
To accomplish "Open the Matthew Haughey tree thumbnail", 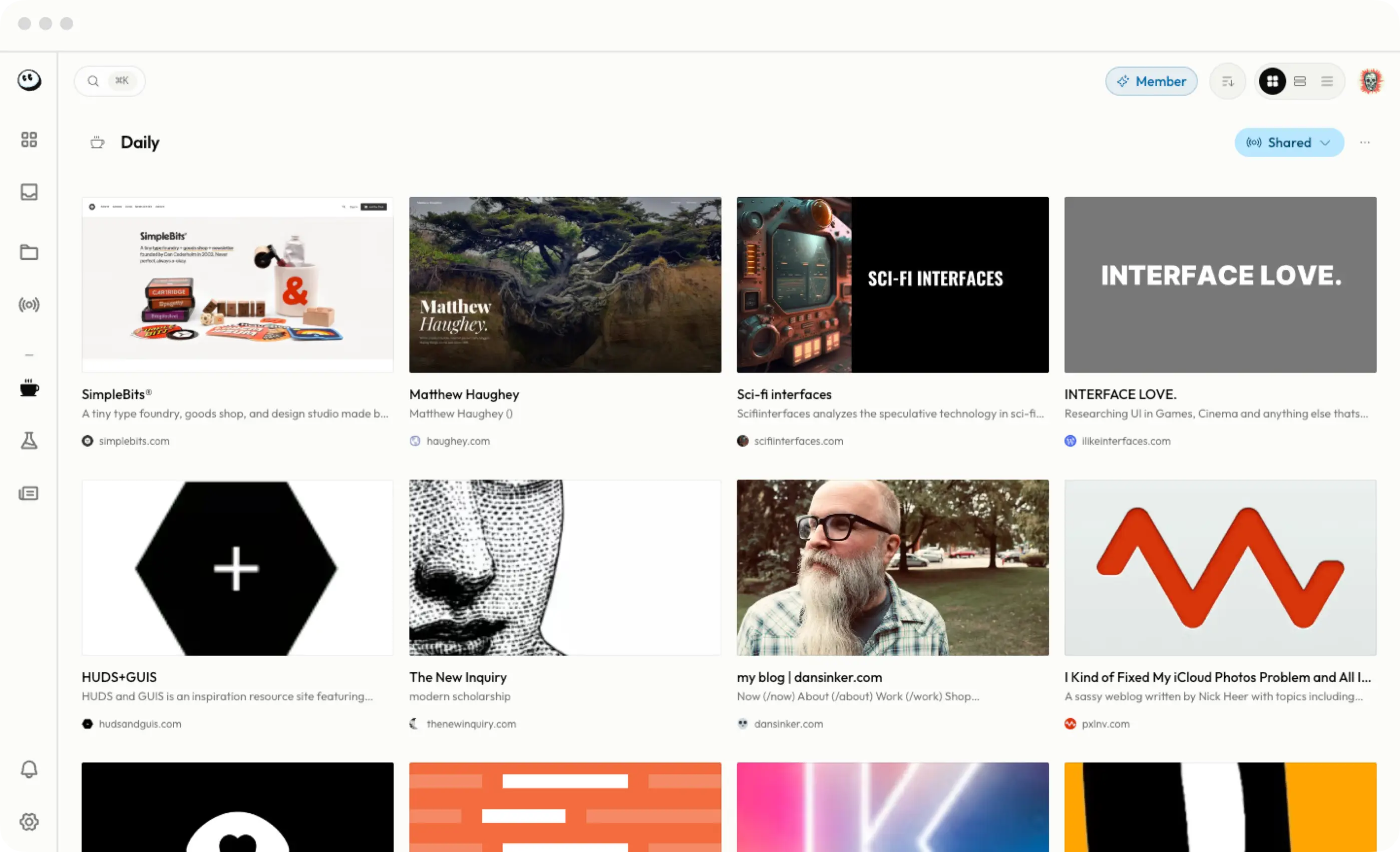I will pyautogui.click(x=565, y=284).
